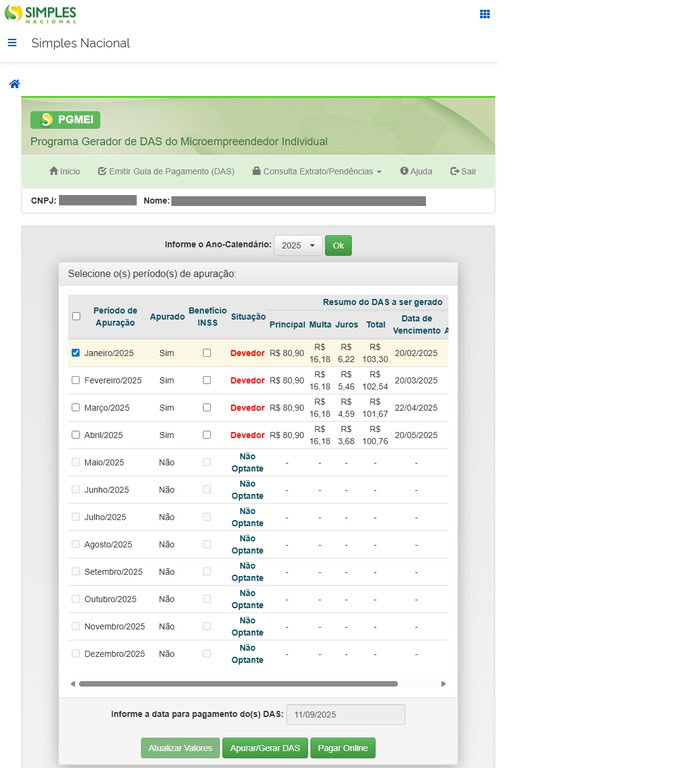Click the PGMEI logo badge
700x768 pixels.
[65, 120]
